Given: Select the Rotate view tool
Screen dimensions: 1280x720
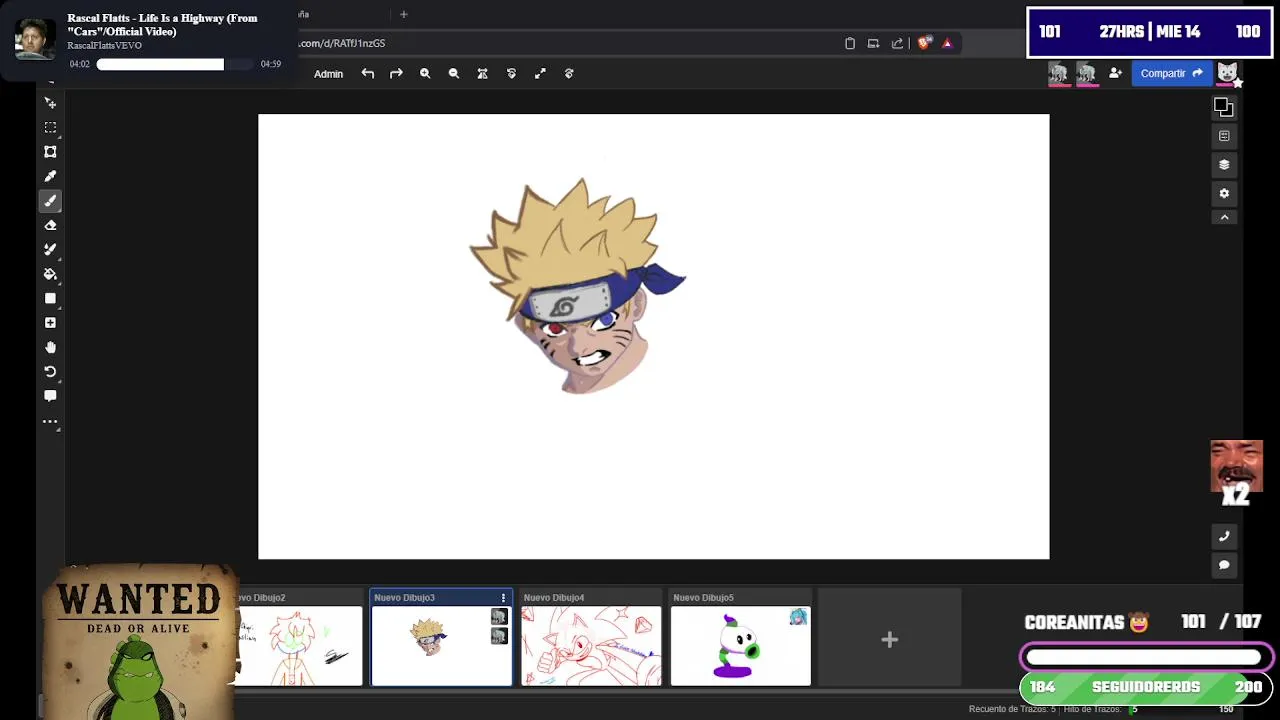Looking at the screenshot, I should pos(50,371).
